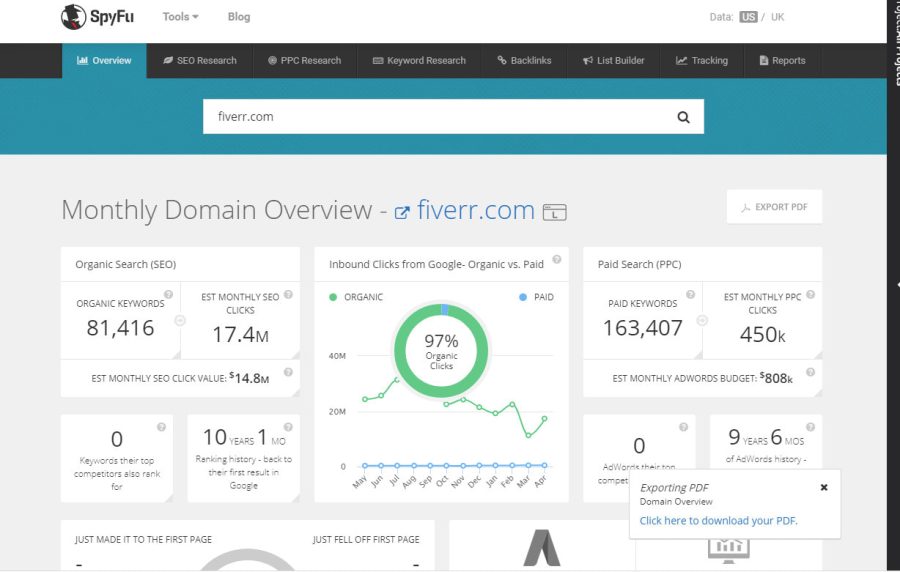Image resolution: width=900 pixels, height=572 pixels.
Task: Click help icon for SEO Click Value
Action: click(288, 372)
